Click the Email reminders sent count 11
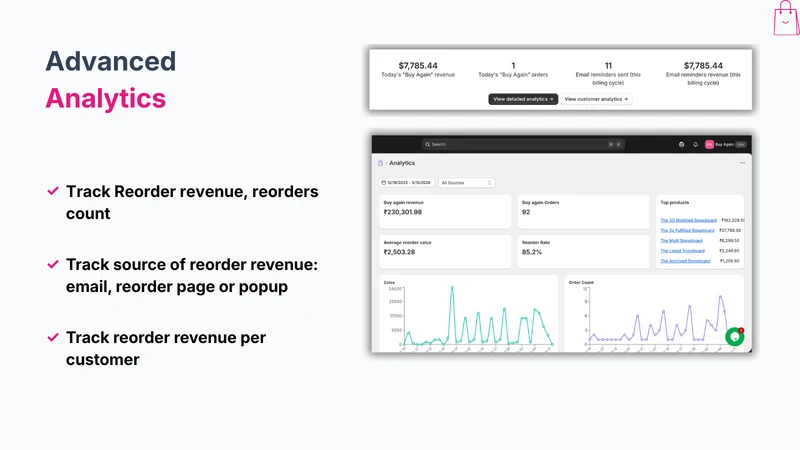The image size is (800, 450). pos(608,65)
